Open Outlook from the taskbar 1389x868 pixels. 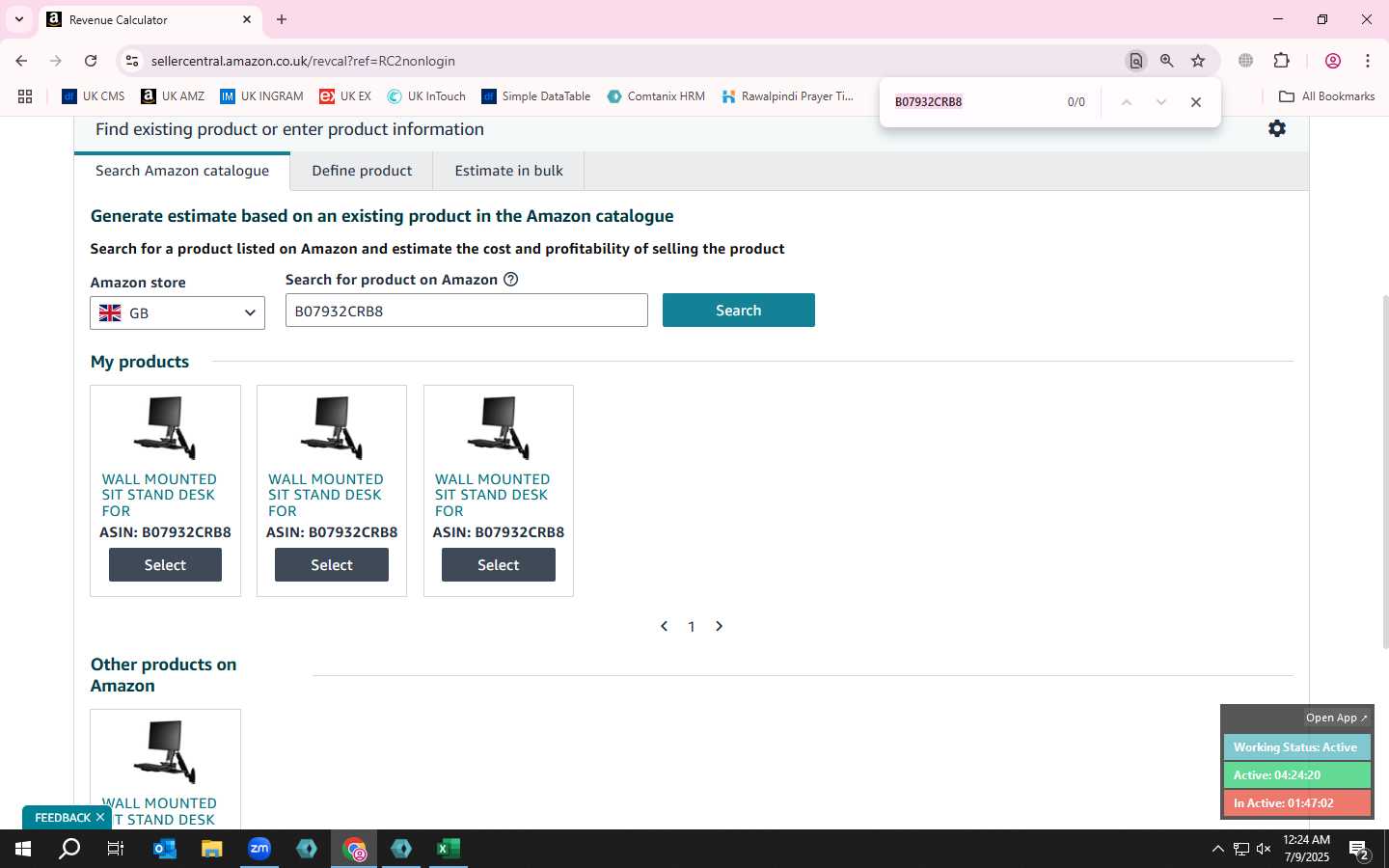click(165, 849)
